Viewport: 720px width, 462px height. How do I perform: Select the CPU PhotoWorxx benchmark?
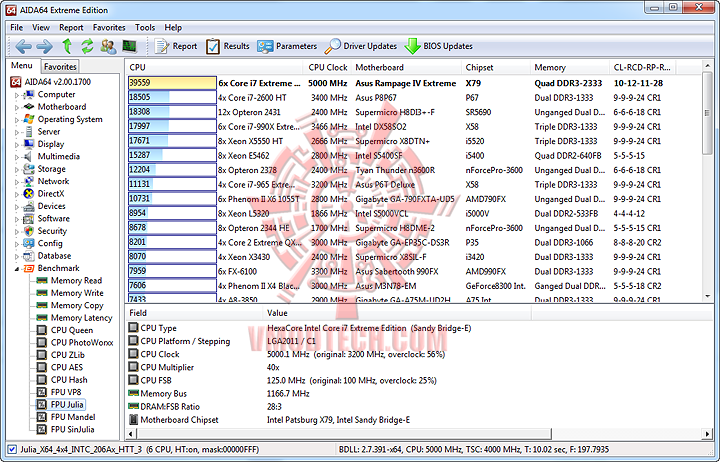(x=82, y=343)
